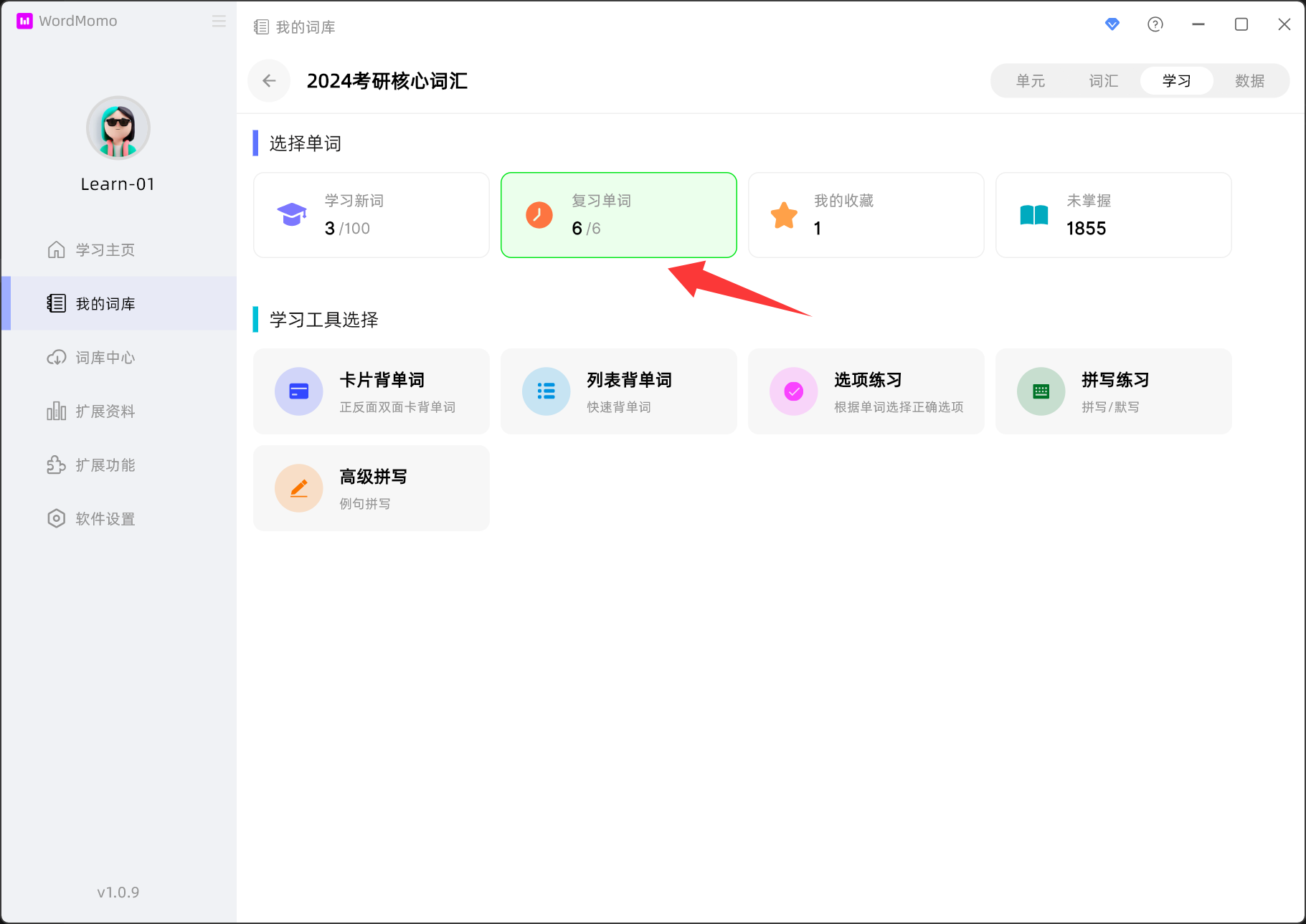Switch to the 词汇 tab
Image resolution: width=1306 pixels, height=924 pixels.
[1103, 81]
